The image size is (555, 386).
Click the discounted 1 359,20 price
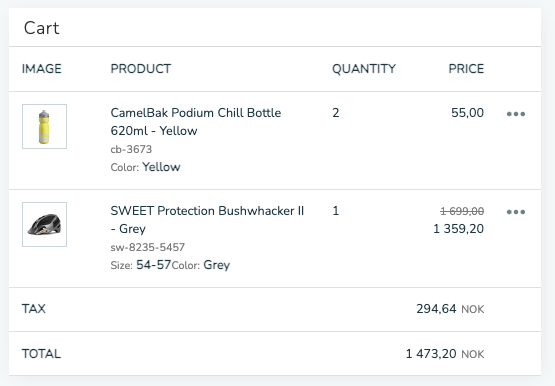pyautogui.click(x=459, y=229)
